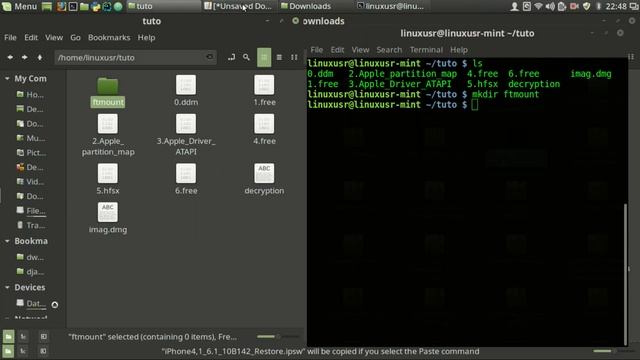Collapse the Bookmarks sidebar section

click(7, 241)
